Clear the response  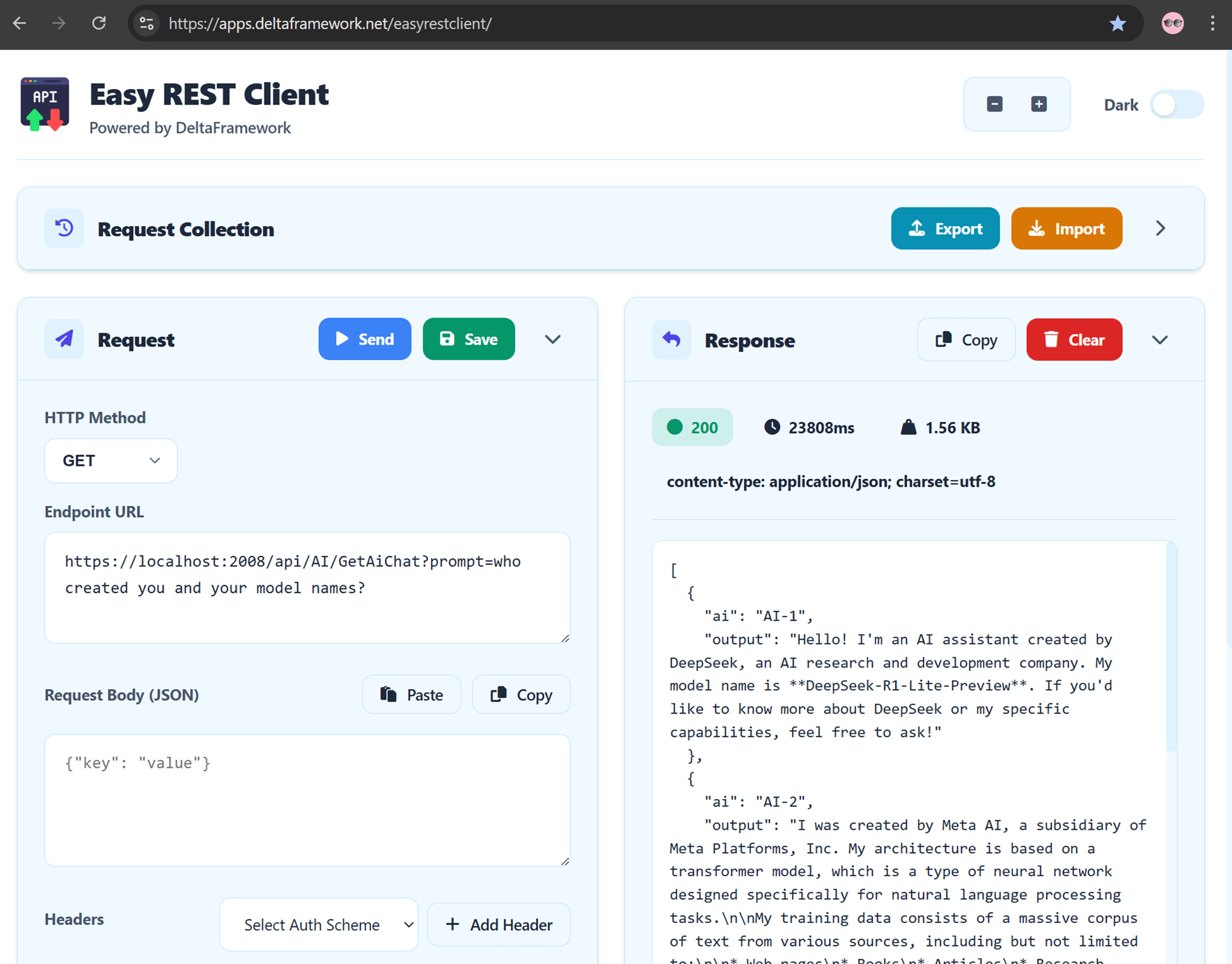point(1074,340)
